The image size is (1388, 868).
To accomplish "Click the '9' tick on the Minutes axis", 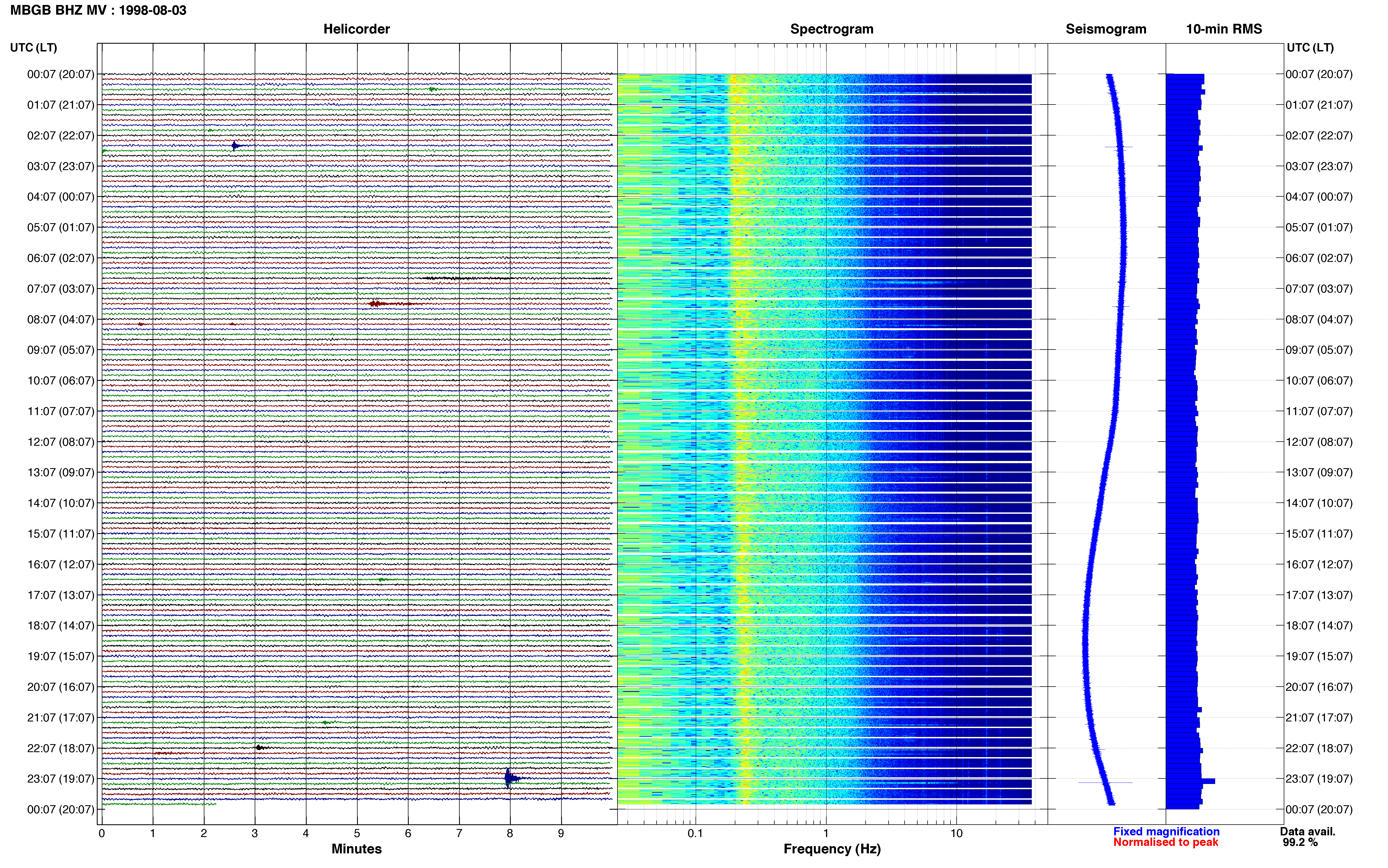I will tap(561, 833).
